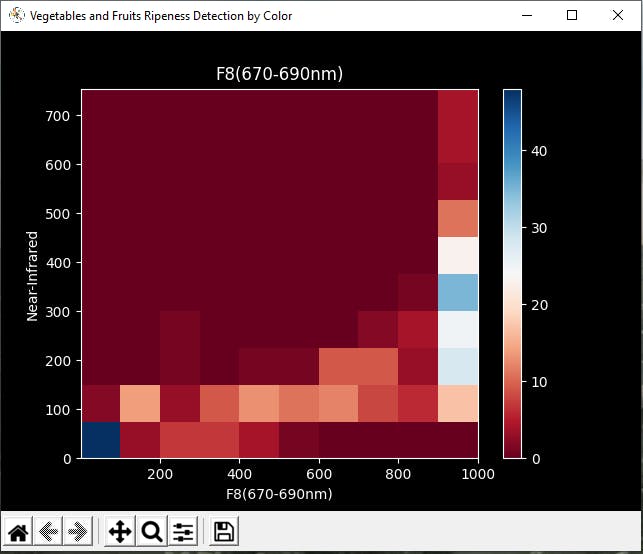
Task: Minimize the Ripeness Detection window
Action: [527, 16]
